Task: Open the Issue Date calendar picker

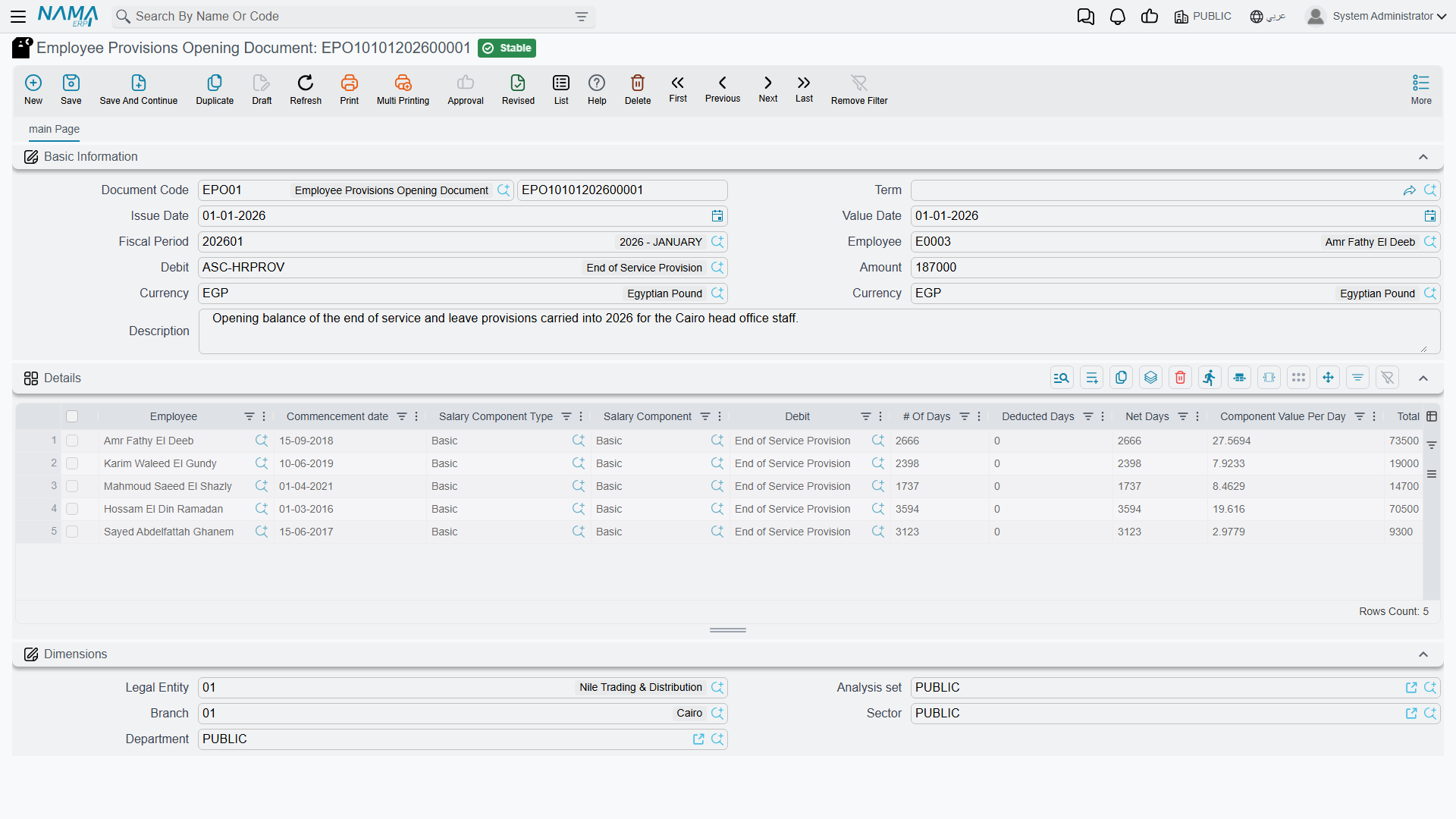Action: point(717,216)
